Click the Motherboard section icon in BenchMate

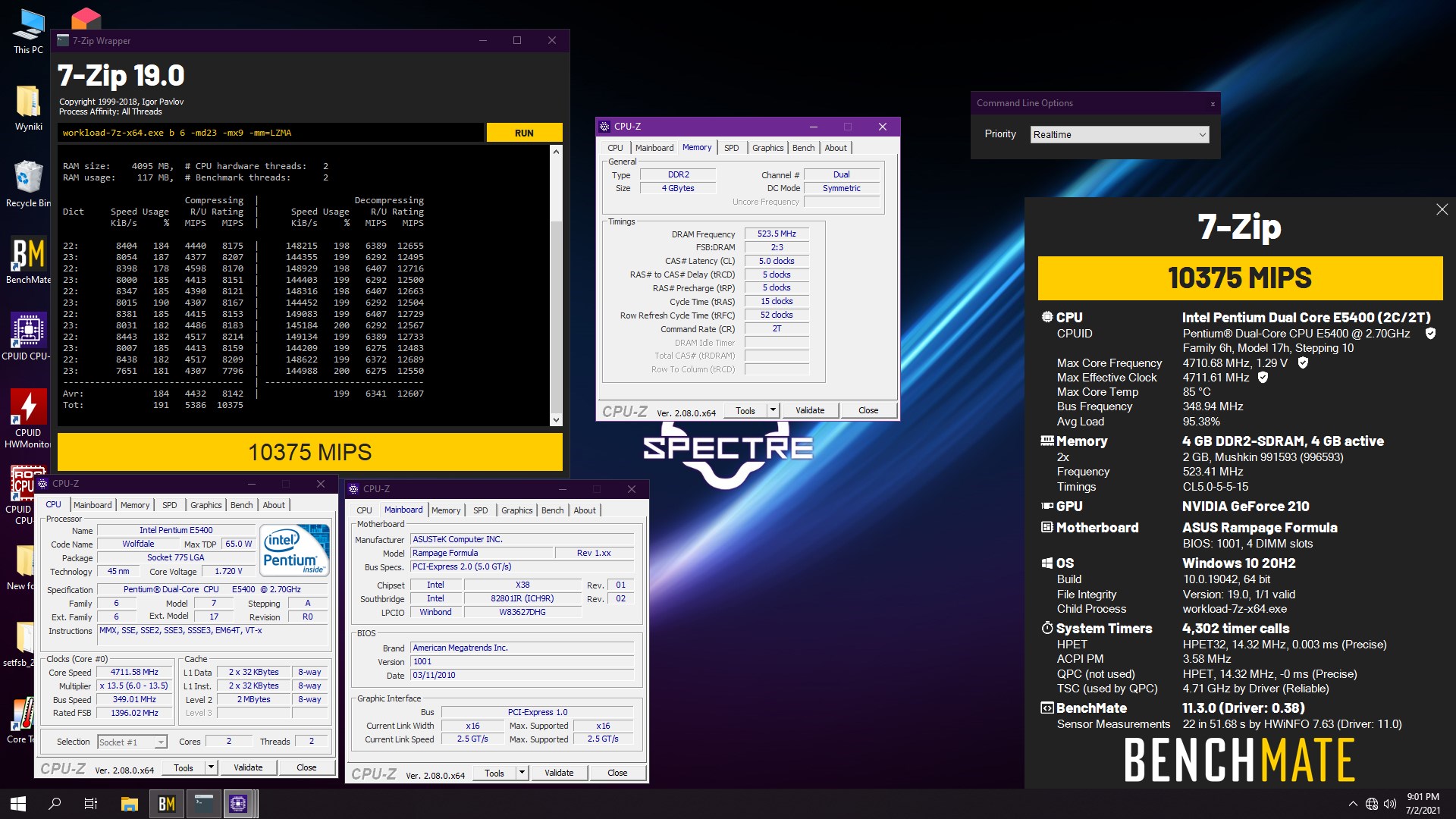[1047, 528]
